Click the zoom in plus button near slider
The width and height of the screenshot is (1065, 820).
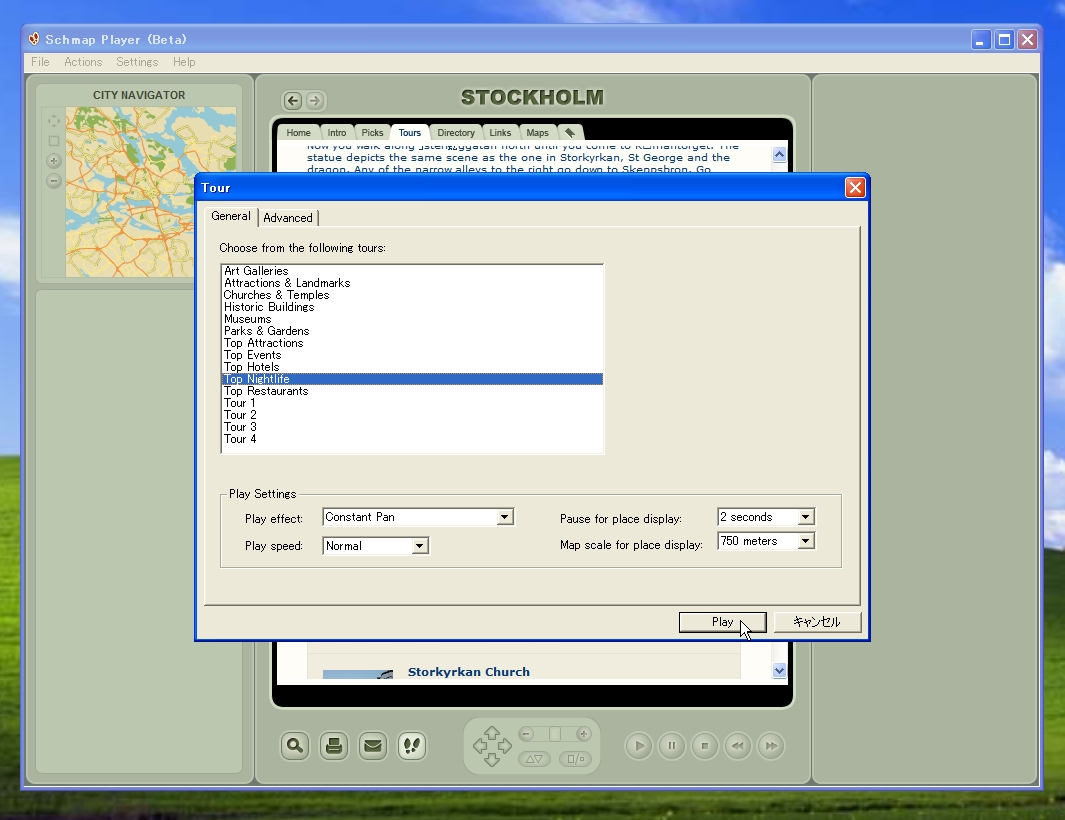(x=583, y=734)
